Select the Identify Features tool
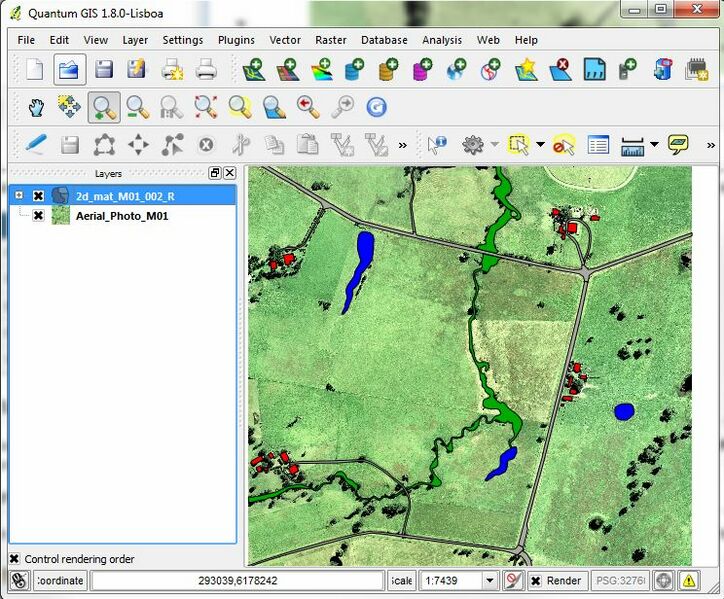The height and width of the screenshot is (599, 724). pos(437,145)
